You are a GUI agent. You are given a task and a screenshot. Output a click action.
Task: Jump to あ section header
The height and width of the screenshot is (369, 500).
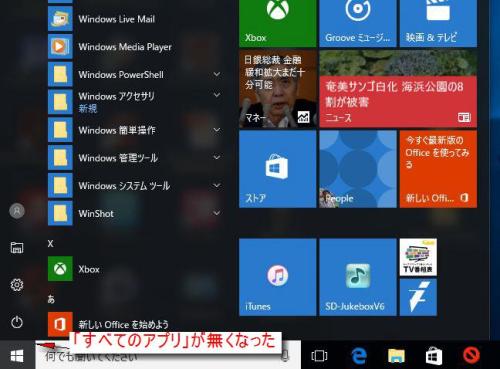click(51, 299)
